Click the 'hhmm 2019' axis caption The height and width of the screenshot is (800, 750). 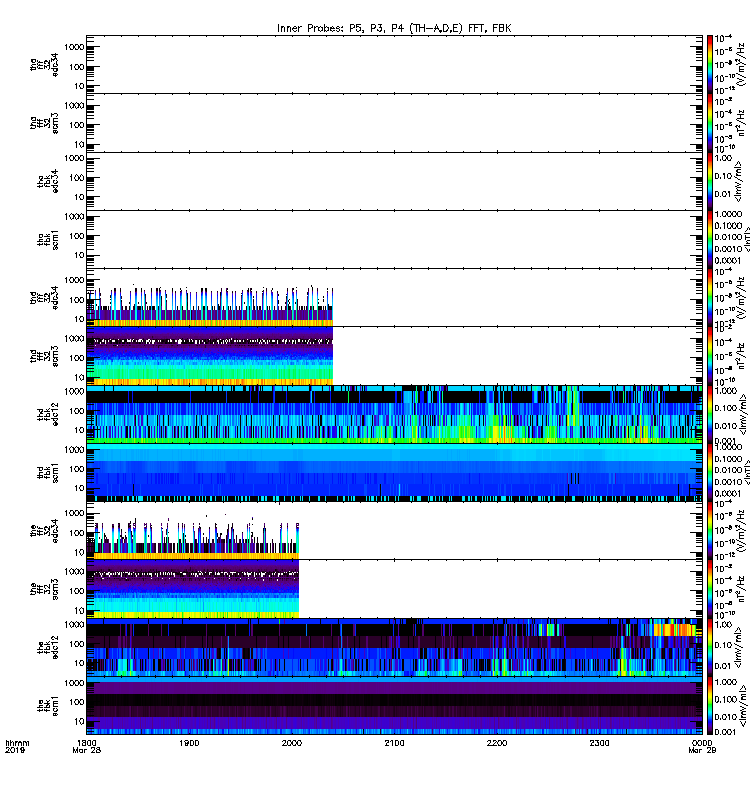17,746
